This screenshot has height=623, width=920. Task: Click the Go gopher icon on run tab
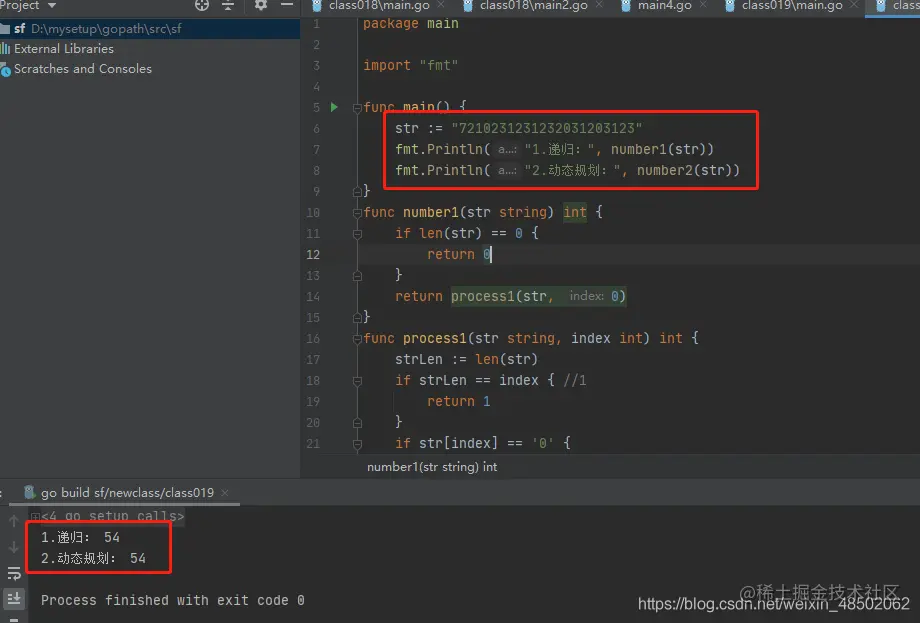pyautogui.click(x=29, y=492)
